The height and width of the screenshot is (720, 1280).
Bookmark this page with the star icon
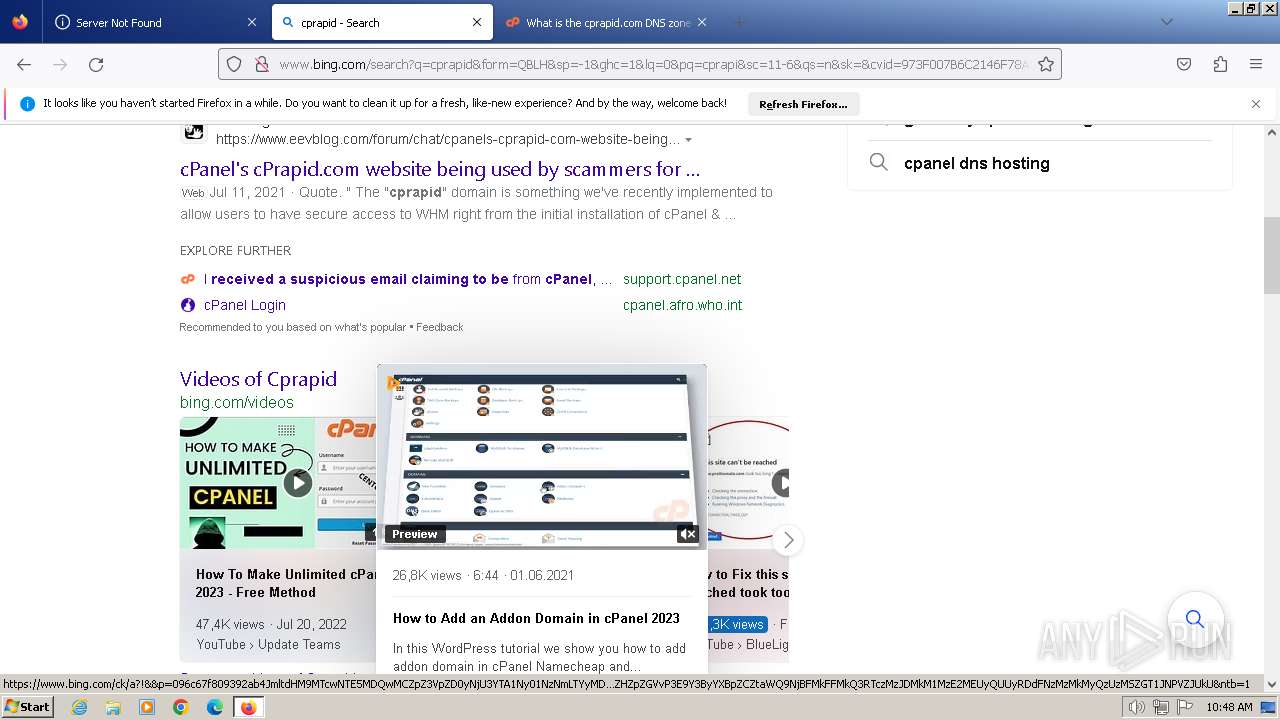click(x=1046, y=64)
